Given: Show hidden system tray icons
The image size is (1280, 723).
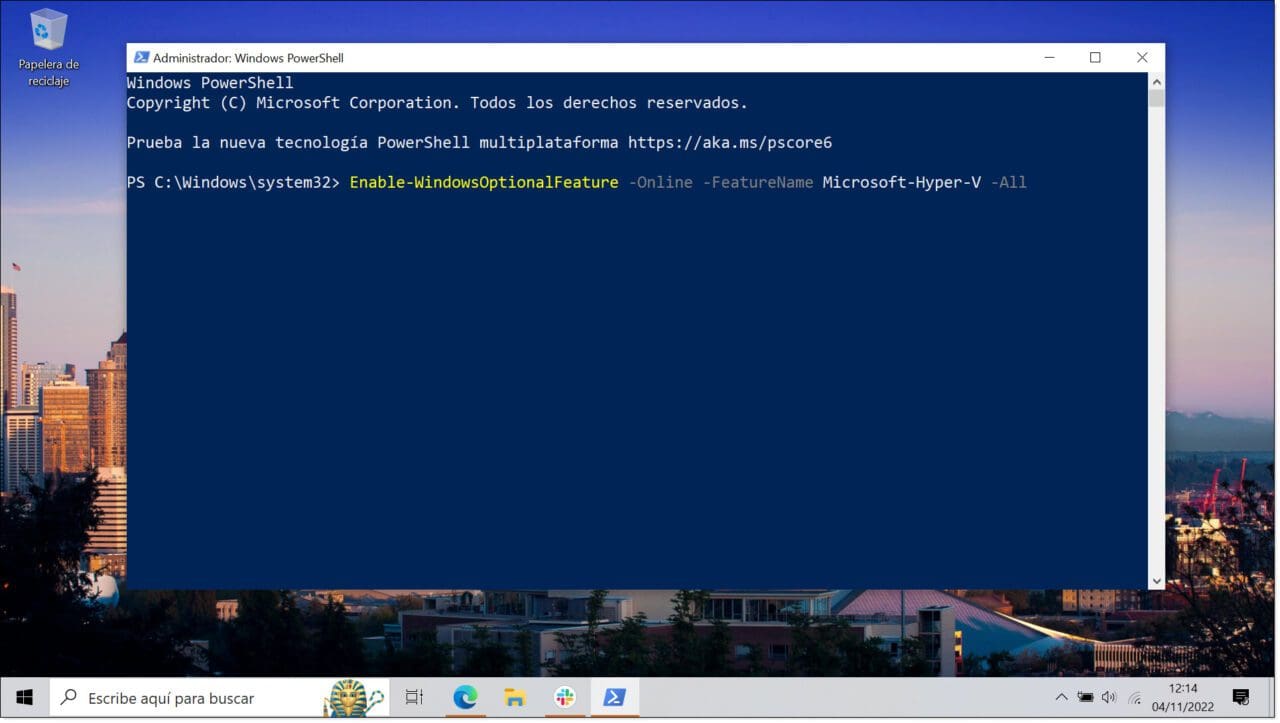Looking at the screenshot, I should click(1061, 697).
